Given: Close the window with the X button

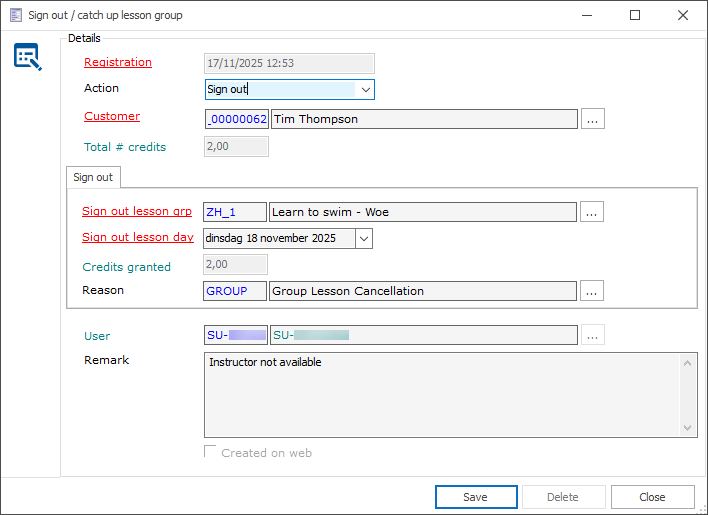Looking at the screenshot, I should (x=683, y=15).
